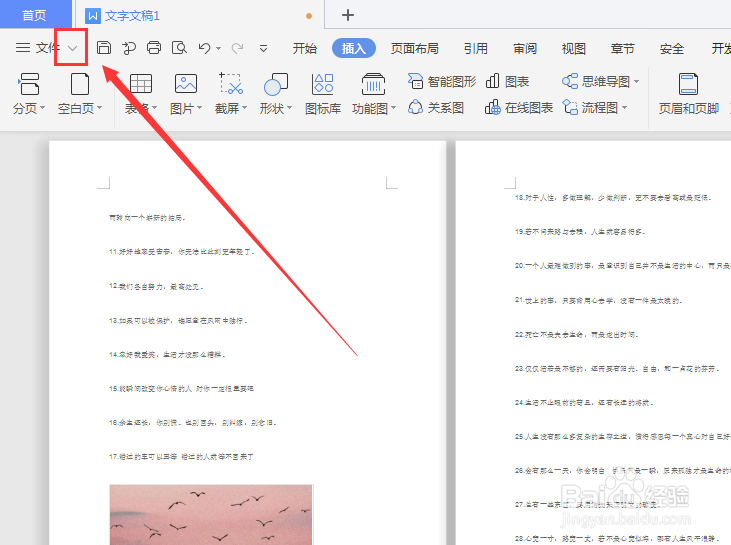
Task: Switch to the 安全 tab
Action: 671,48
